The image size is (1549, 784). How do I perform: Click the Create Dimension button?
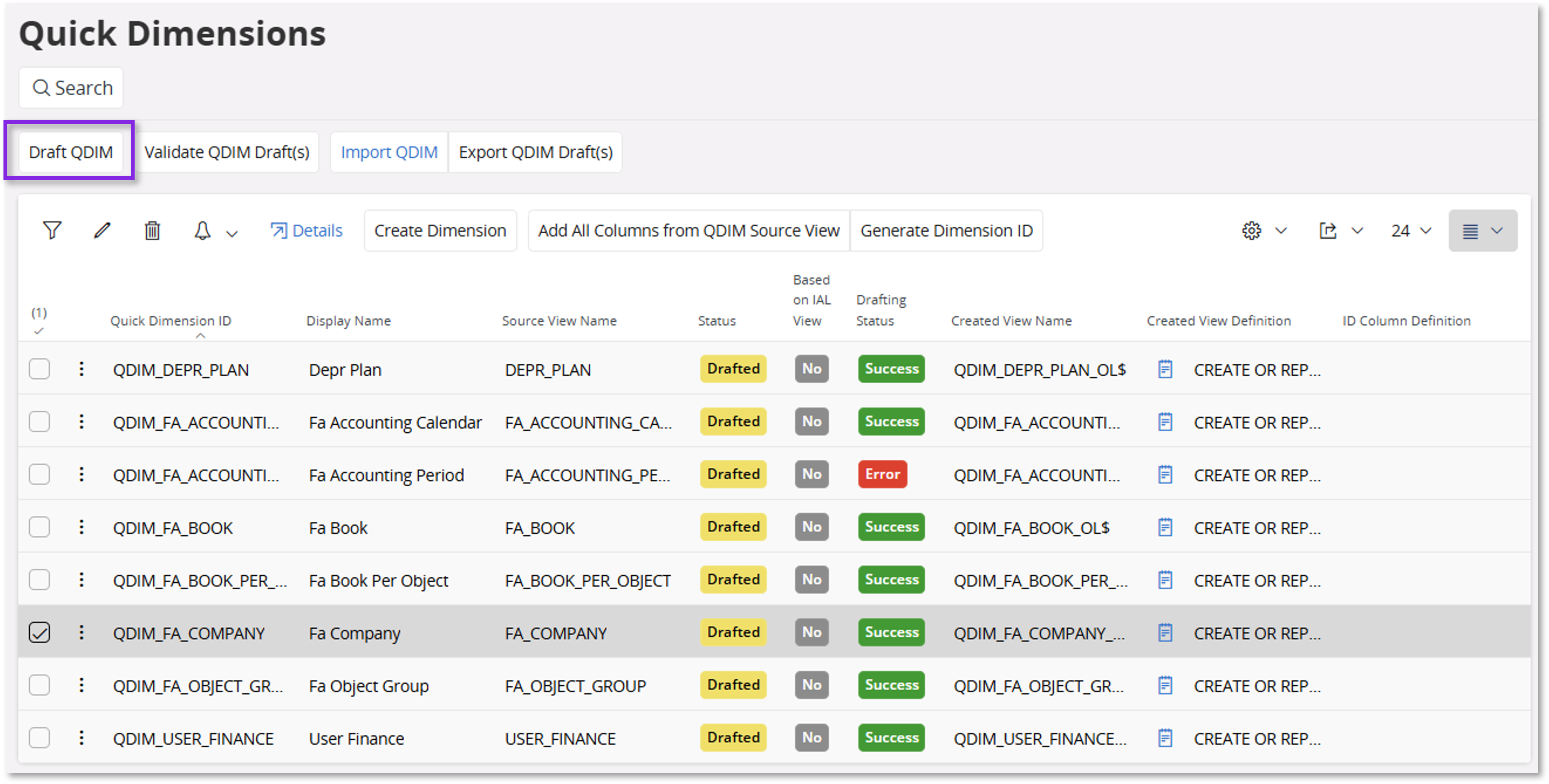(440, 231)
